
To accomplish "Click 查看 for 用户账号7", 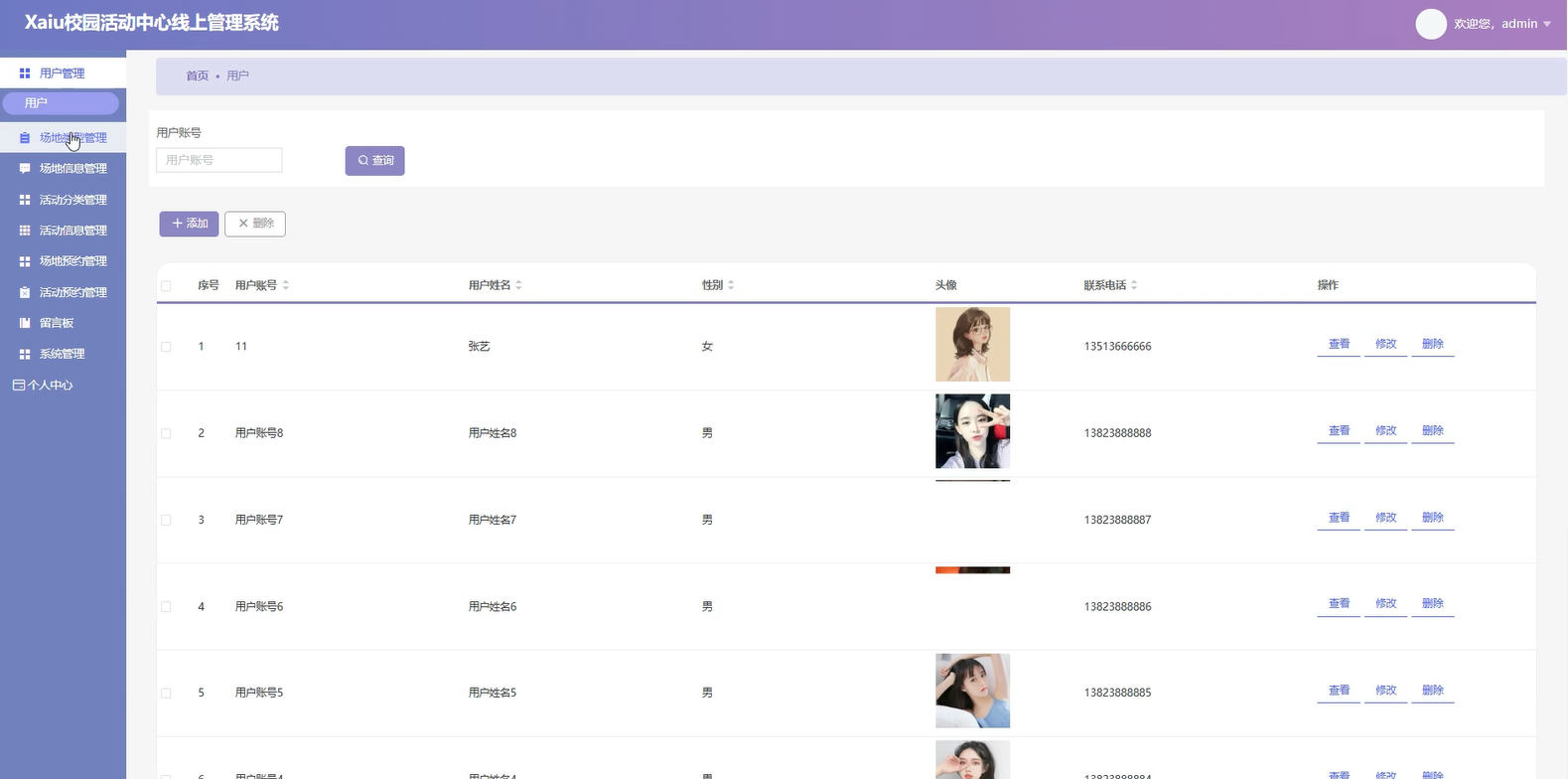I will tap(1339, 518).
